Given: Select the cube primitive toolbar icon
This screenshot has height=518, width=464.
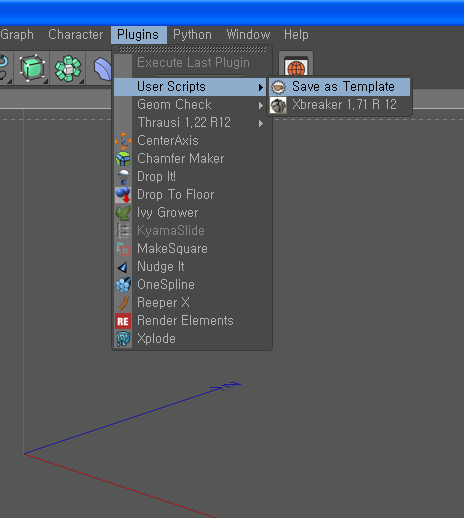Looking at the screenshot, I should coord(32,68).
